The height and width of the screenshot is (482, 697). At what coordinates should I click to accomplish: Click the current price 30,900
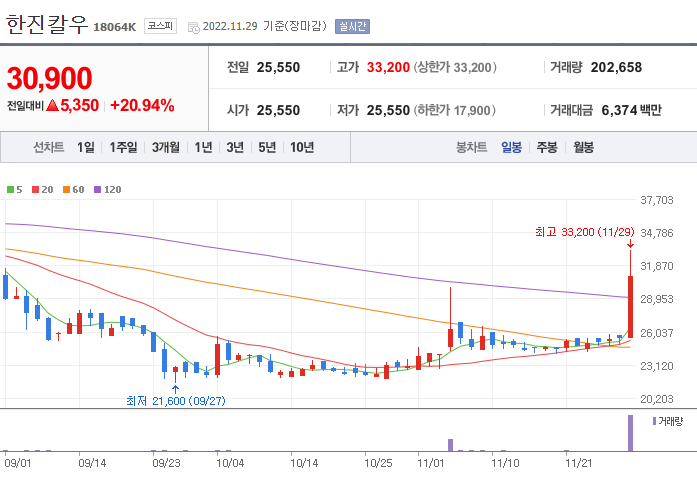[49, 78]
